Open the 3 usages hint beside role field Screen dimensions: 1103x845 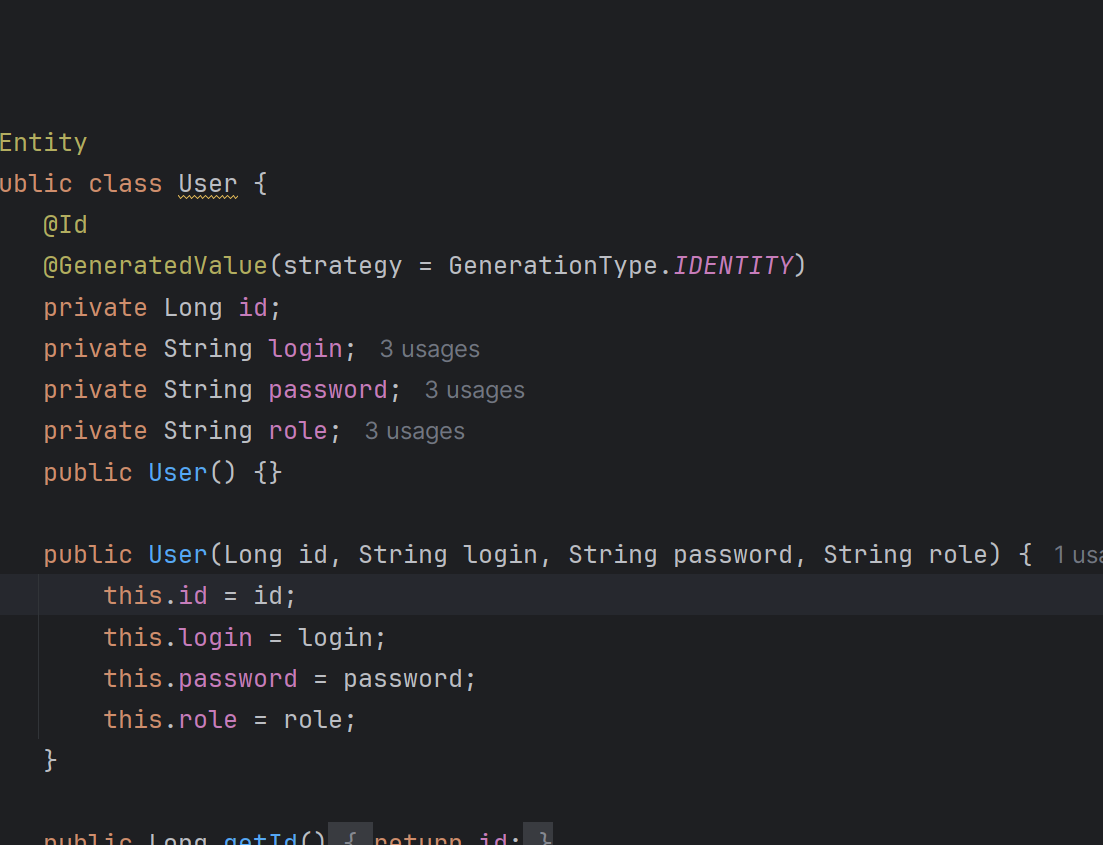coord(414,431)
